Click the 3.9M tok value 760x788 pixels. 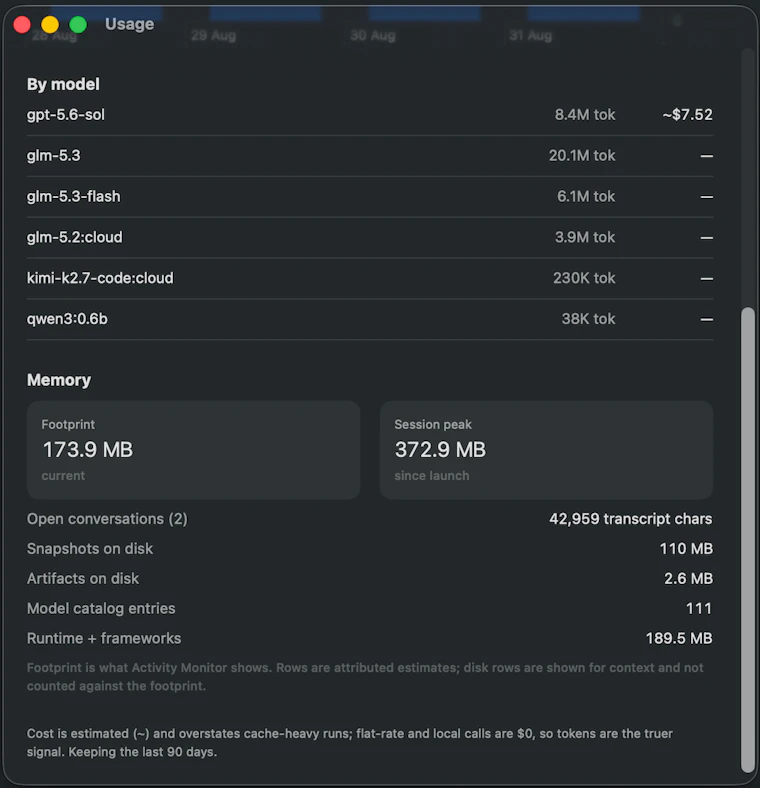click(585, 237)
